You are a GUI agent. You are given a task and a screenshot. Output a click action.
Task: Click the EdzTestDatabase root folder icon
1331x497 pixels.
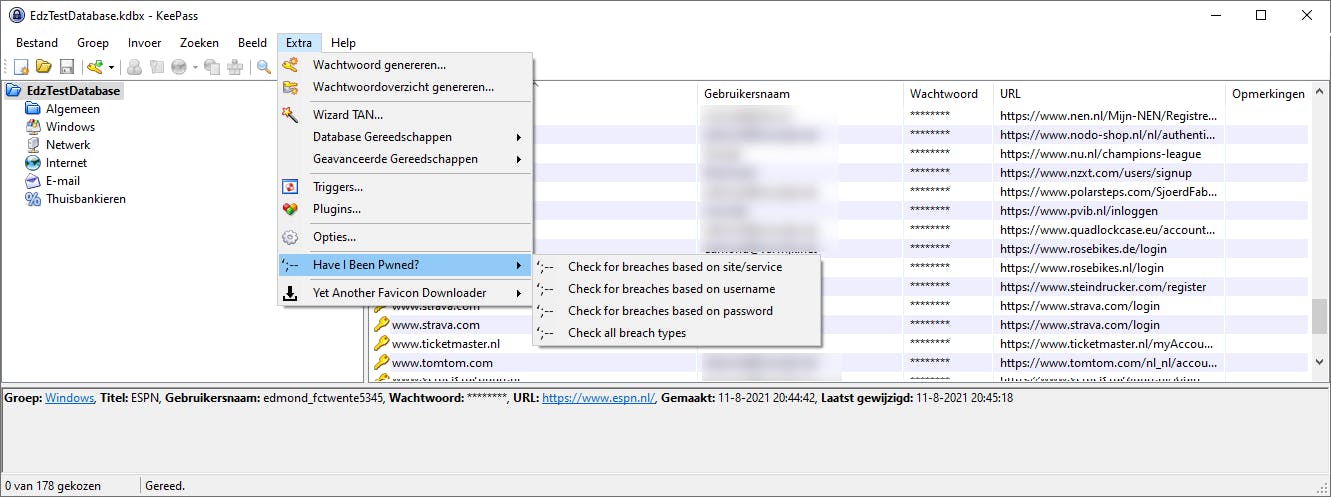click(x=14, y=91)
